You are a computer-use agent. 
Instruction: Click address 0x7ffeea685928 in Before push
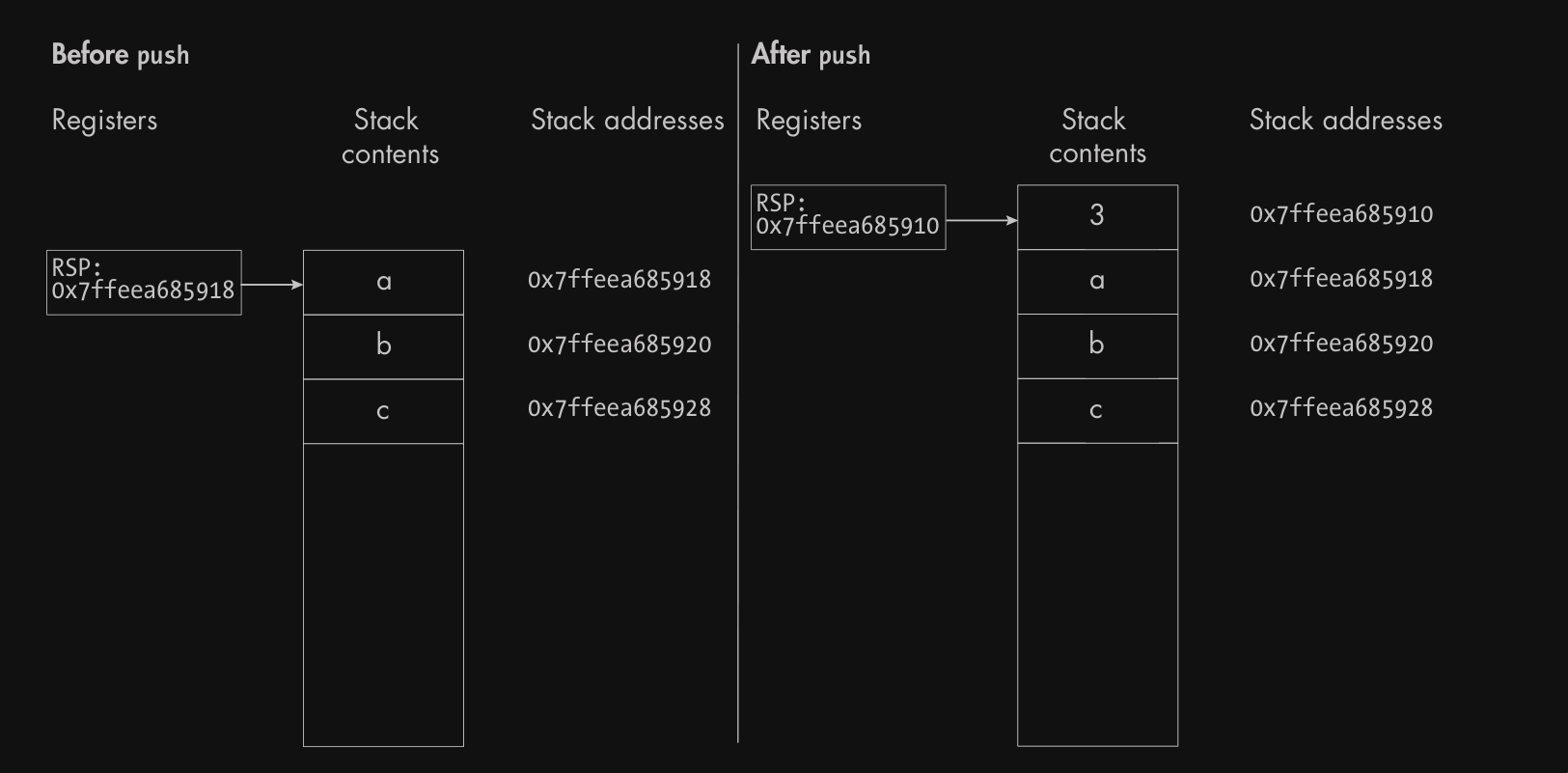[x=619, y=408]
